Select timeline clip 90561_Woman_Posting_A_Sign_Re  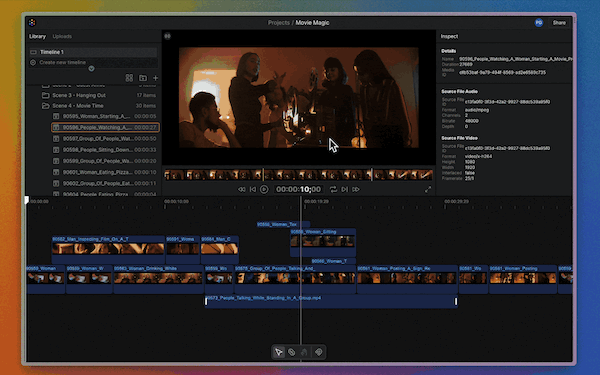coord(407,279)
